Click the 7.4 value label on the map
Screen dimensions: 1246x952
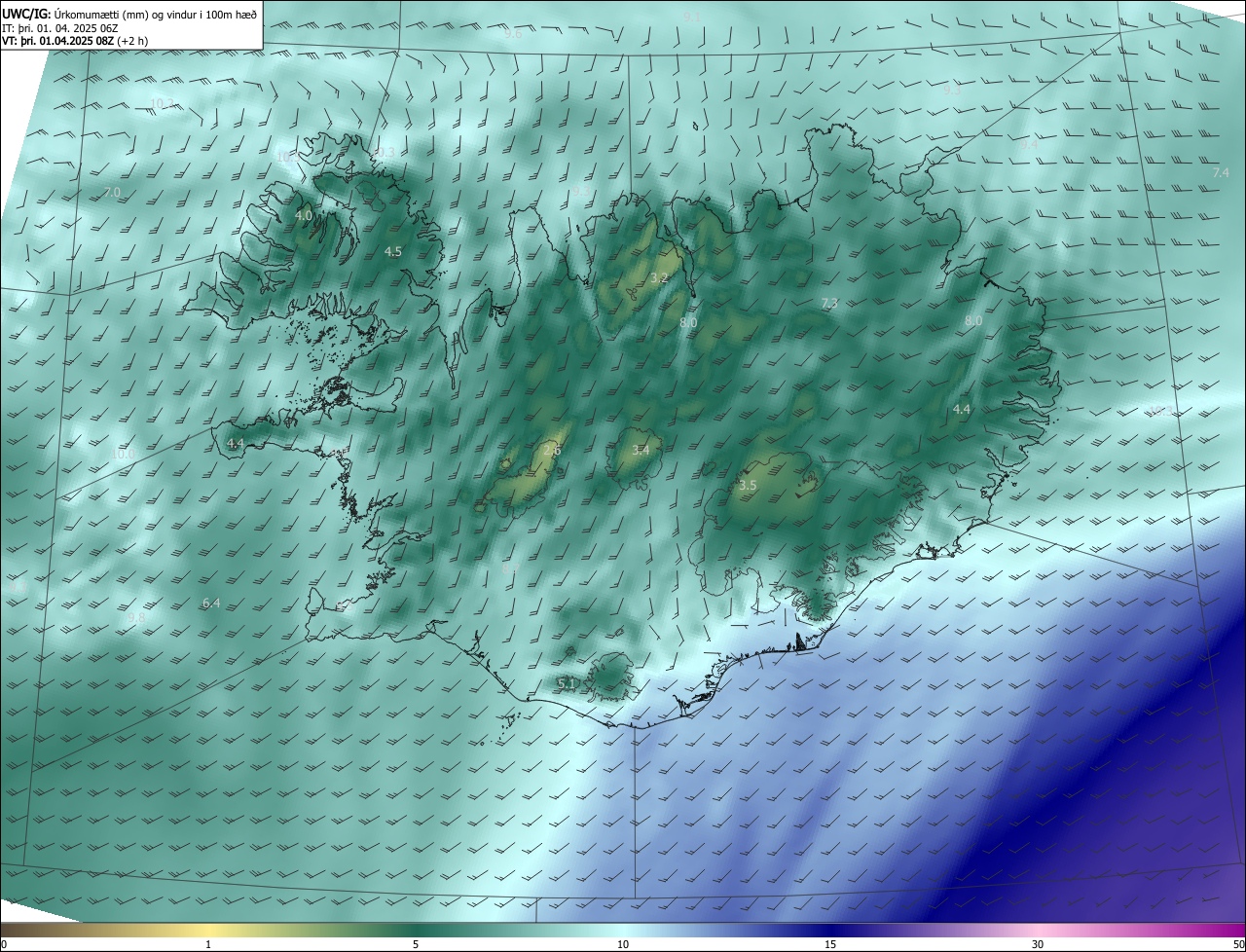coord(1221,172)
